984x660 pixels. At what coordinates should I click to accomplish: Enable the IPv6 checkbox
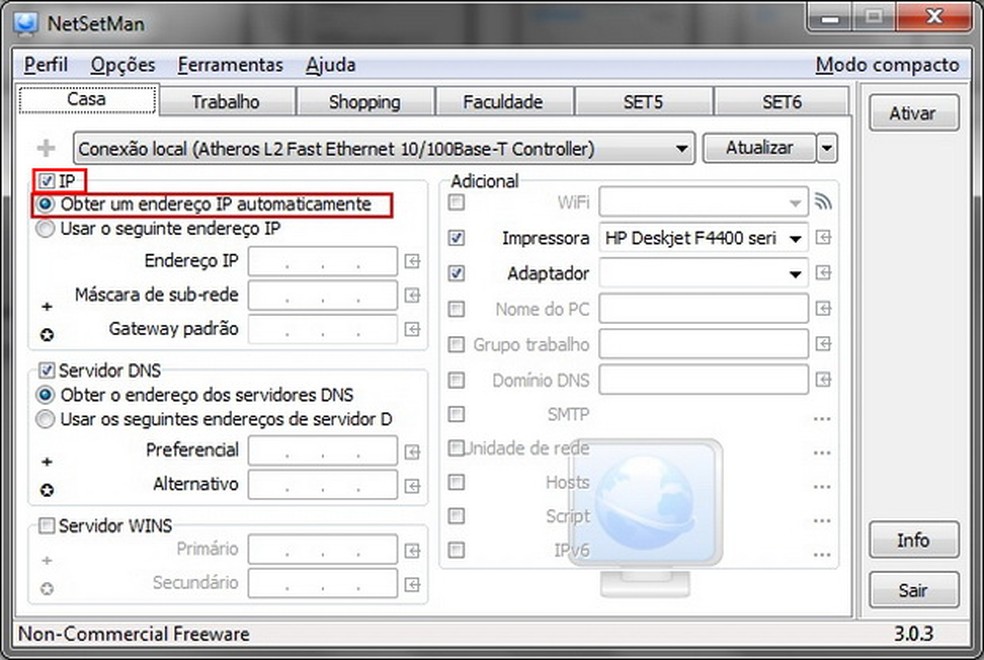pyautogui.click(x=457, y=550)
